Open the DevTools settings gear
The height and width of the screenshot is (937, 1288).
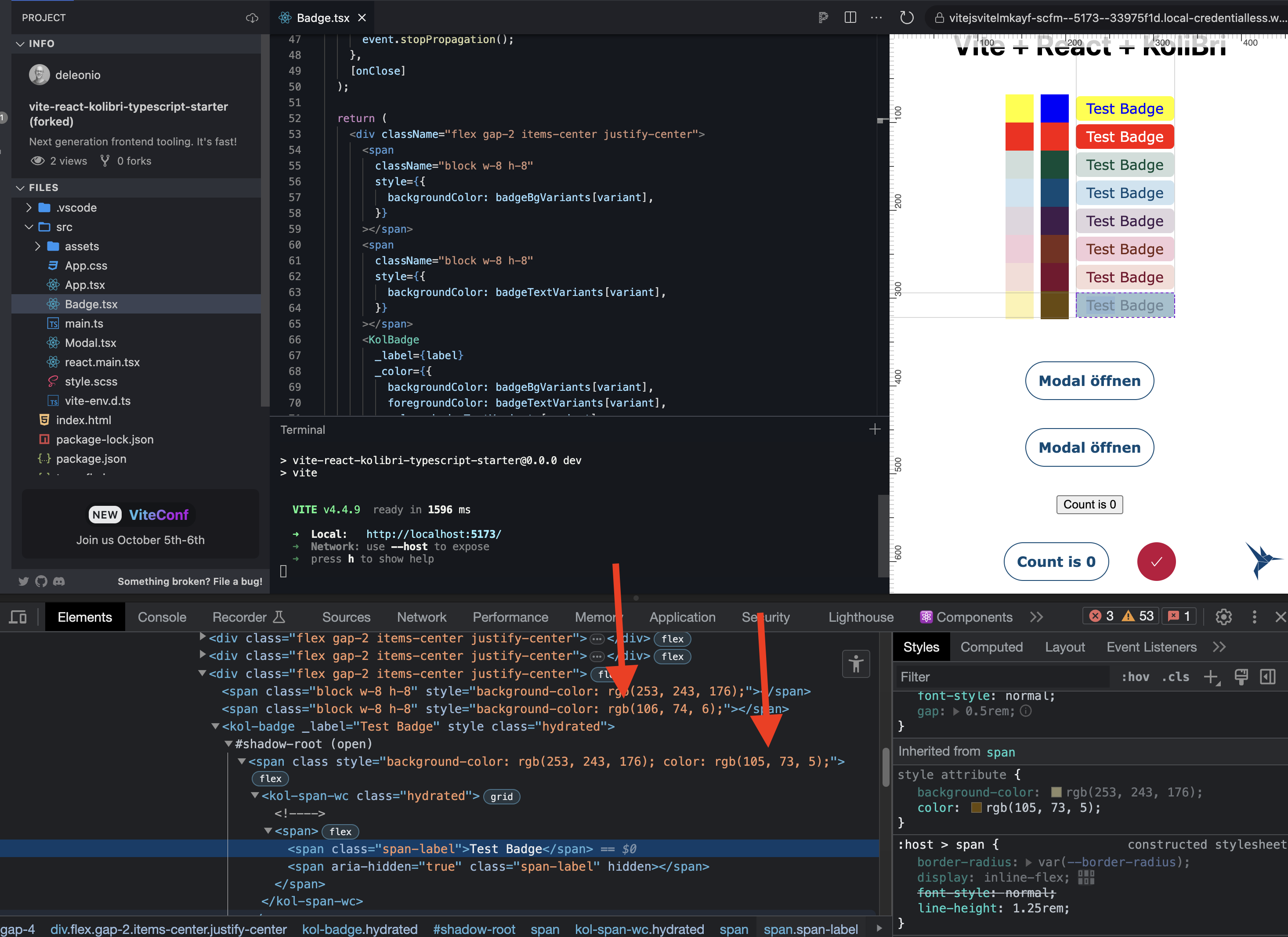coord(1224,617)
